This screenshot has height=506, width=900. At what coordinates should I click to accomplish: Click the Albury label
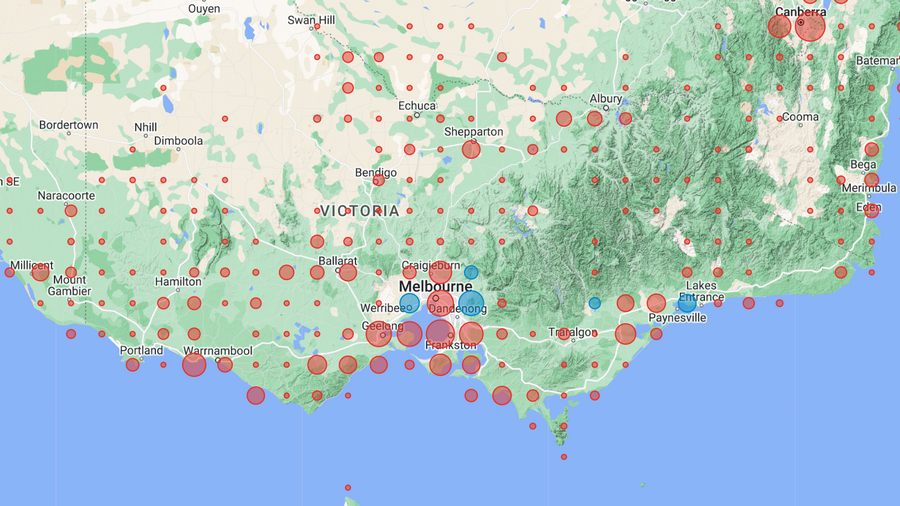coord(606,99)
